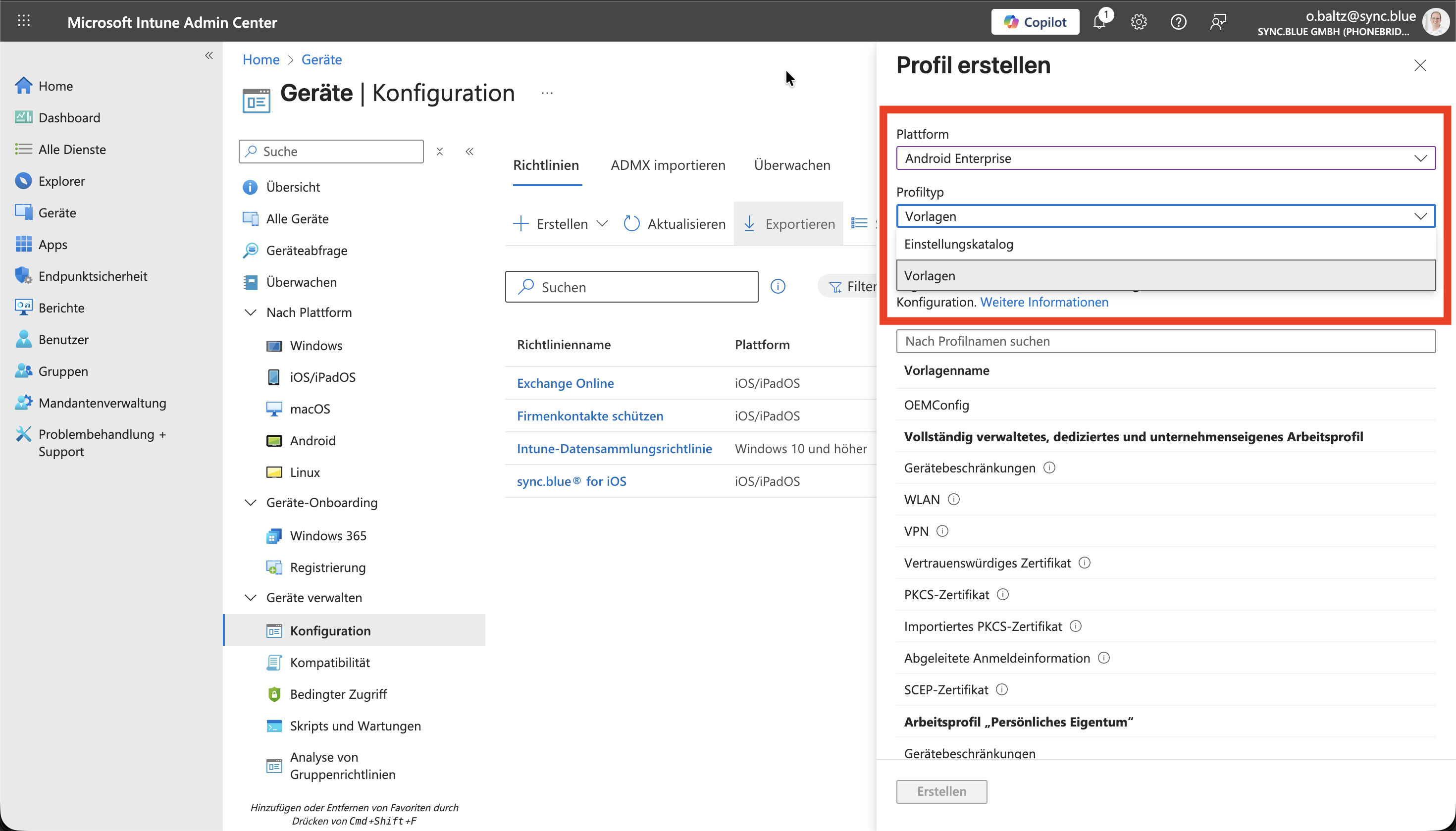Collapse the left navigation with double chevron
Image resolution: width=1456 pixels, height=831 pixels.
point(209,55)
